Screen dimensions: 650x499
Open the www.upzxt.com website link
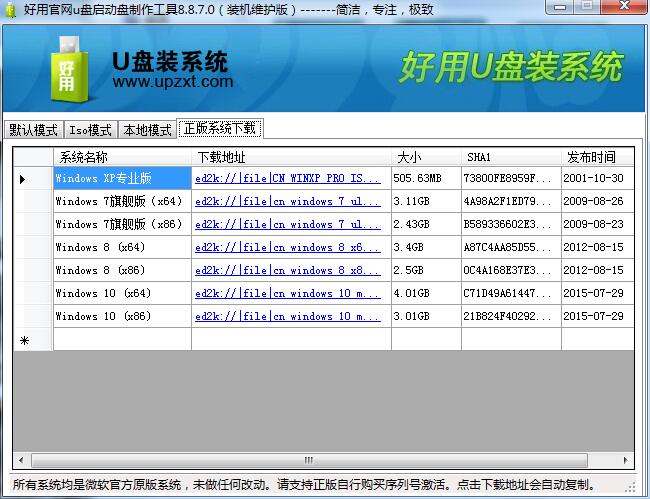coord(172,81)
